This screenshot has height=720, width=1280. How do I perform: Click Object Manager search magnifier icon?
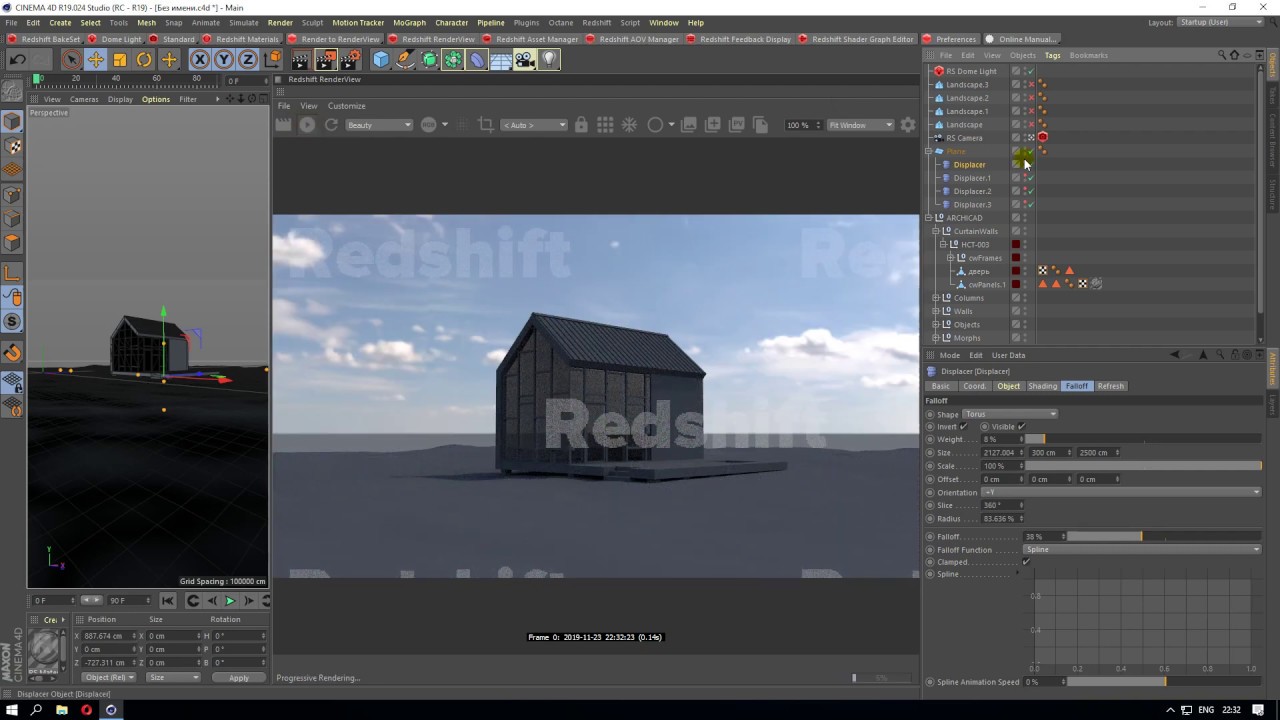(1221, 55)
